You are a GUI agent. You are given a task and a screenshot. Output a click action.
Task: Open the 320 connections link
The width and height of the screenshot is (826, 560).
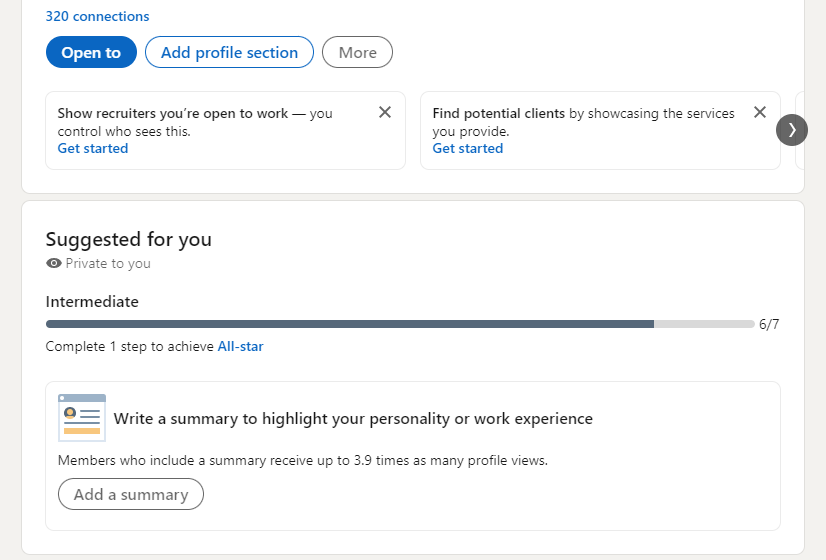pos(97,16)
